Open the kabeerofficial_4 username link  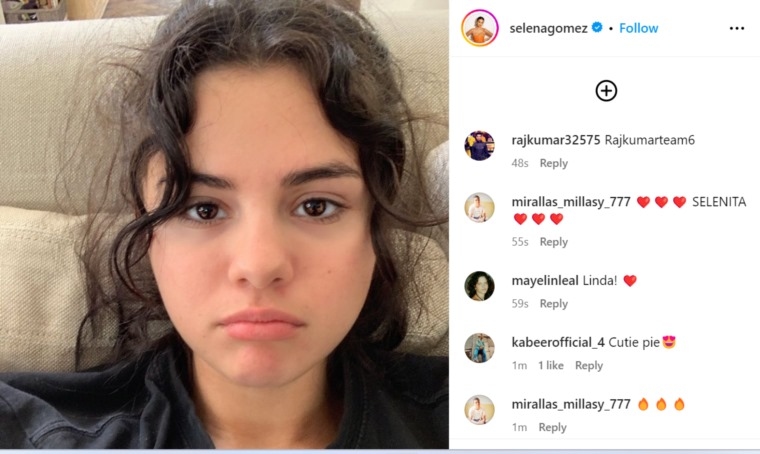coord(558,343)
